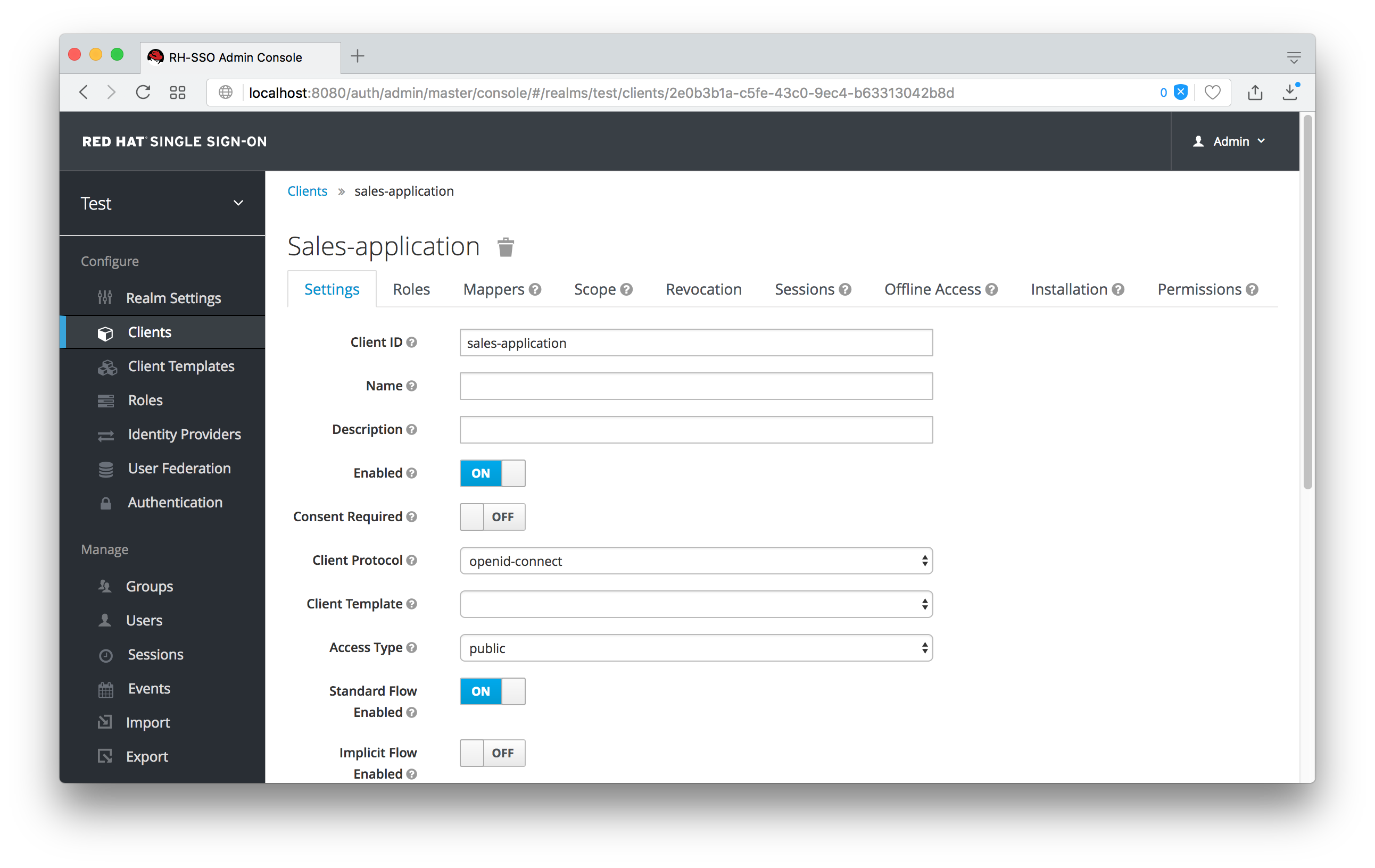Toggle the Consent Required switch ON

(x=490, y=516)
